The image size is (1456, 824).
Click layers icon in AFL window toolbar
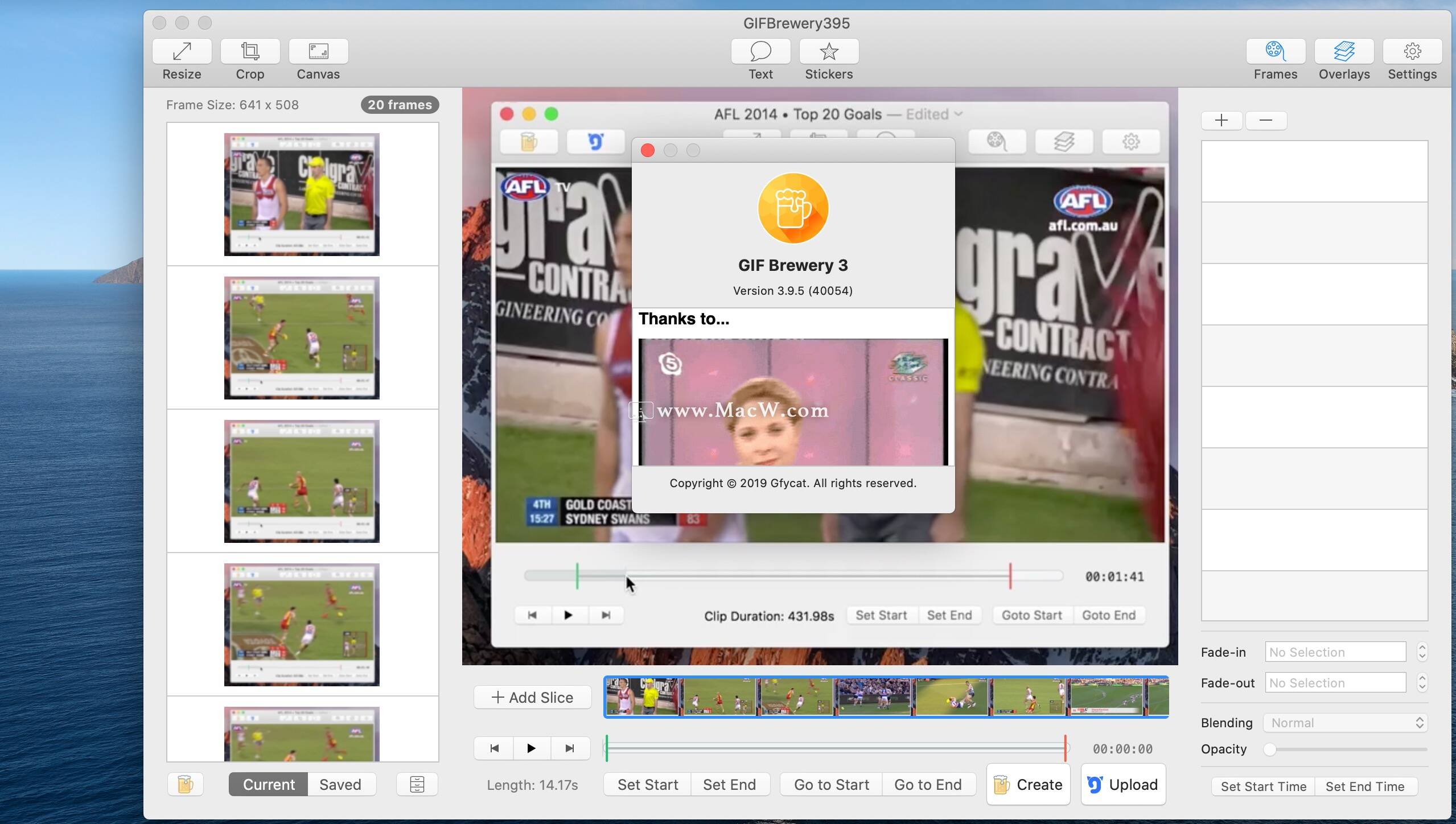(x=1063, y=141)
